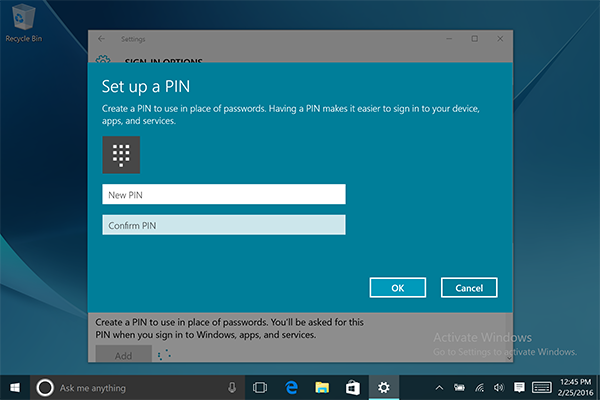Open File Explorer from taskbar
Screen dimensions: 600x400
(322, 388)
